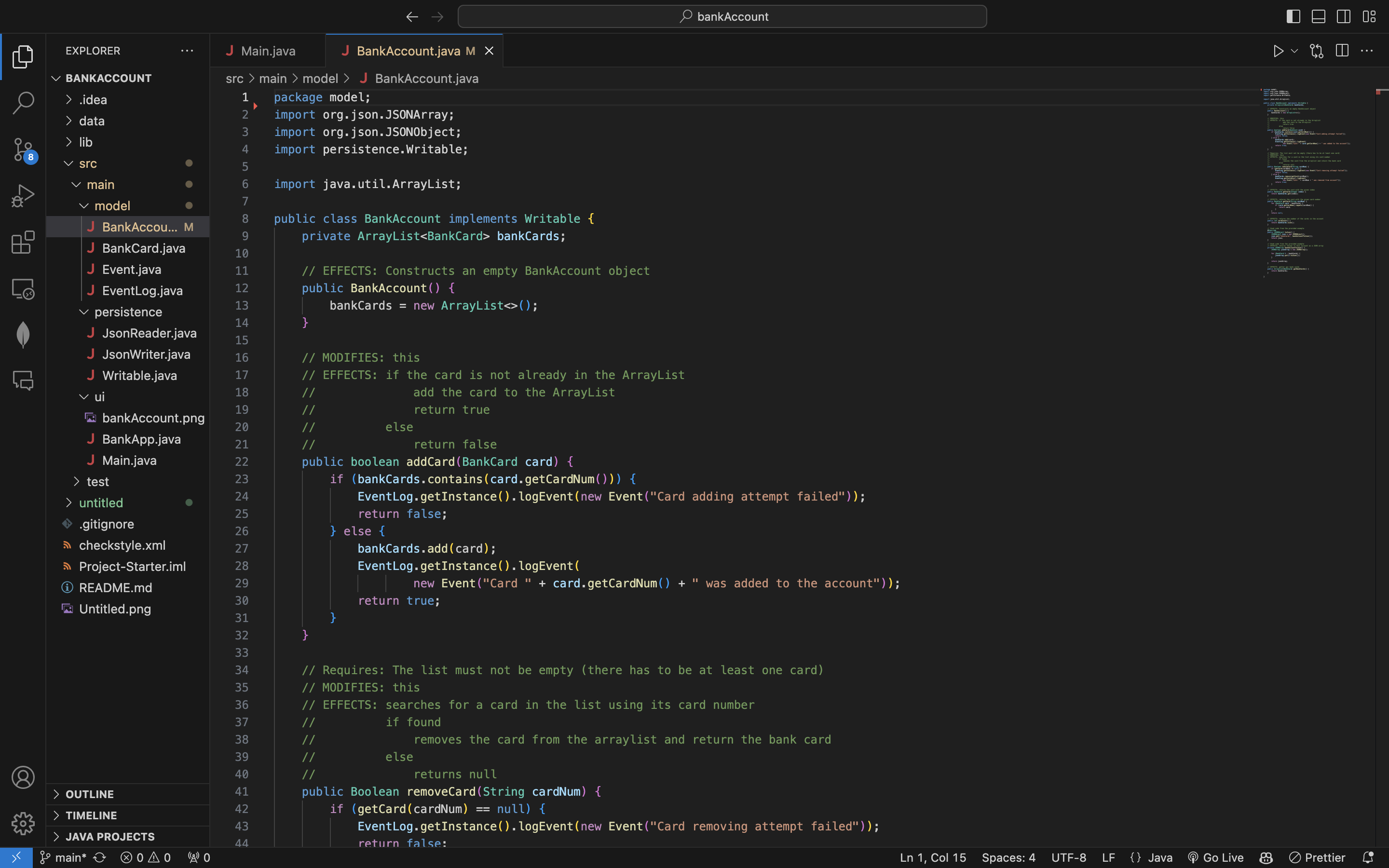Open the MongoDB leaf icon view
The height and width of the screenshot is (868, 1389).
point(23,335)
